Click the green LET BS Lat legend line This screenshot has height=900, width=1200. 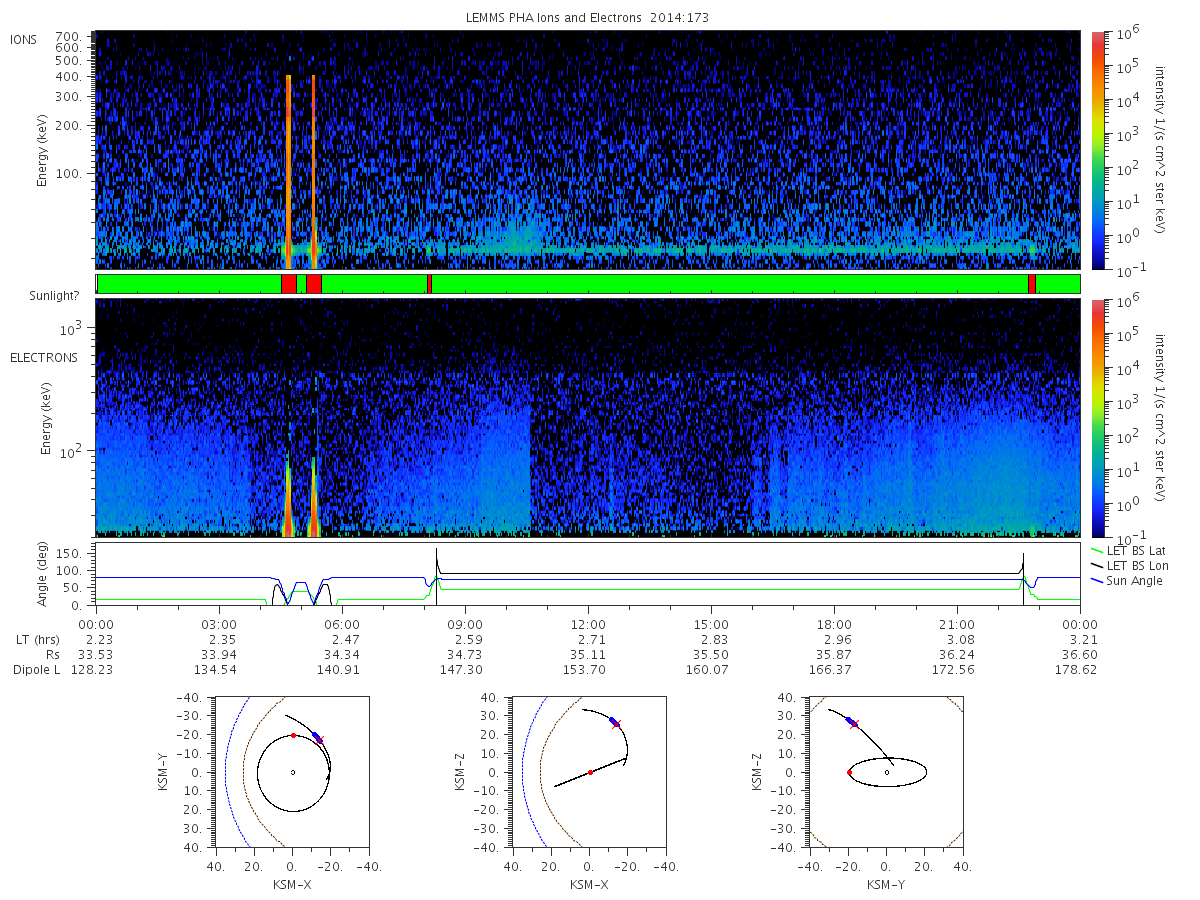[x=1095, y=550]
